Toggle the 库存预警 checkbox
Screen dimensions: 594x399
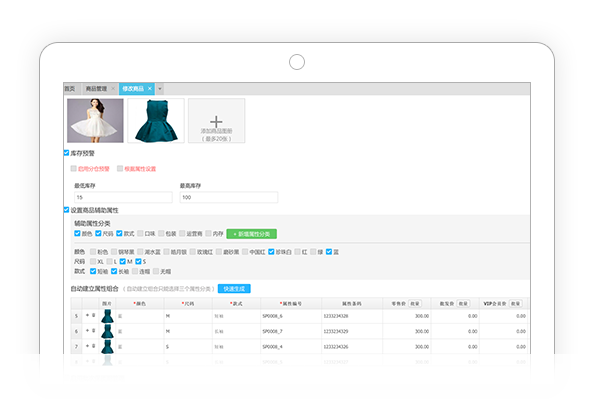point(67,153)
